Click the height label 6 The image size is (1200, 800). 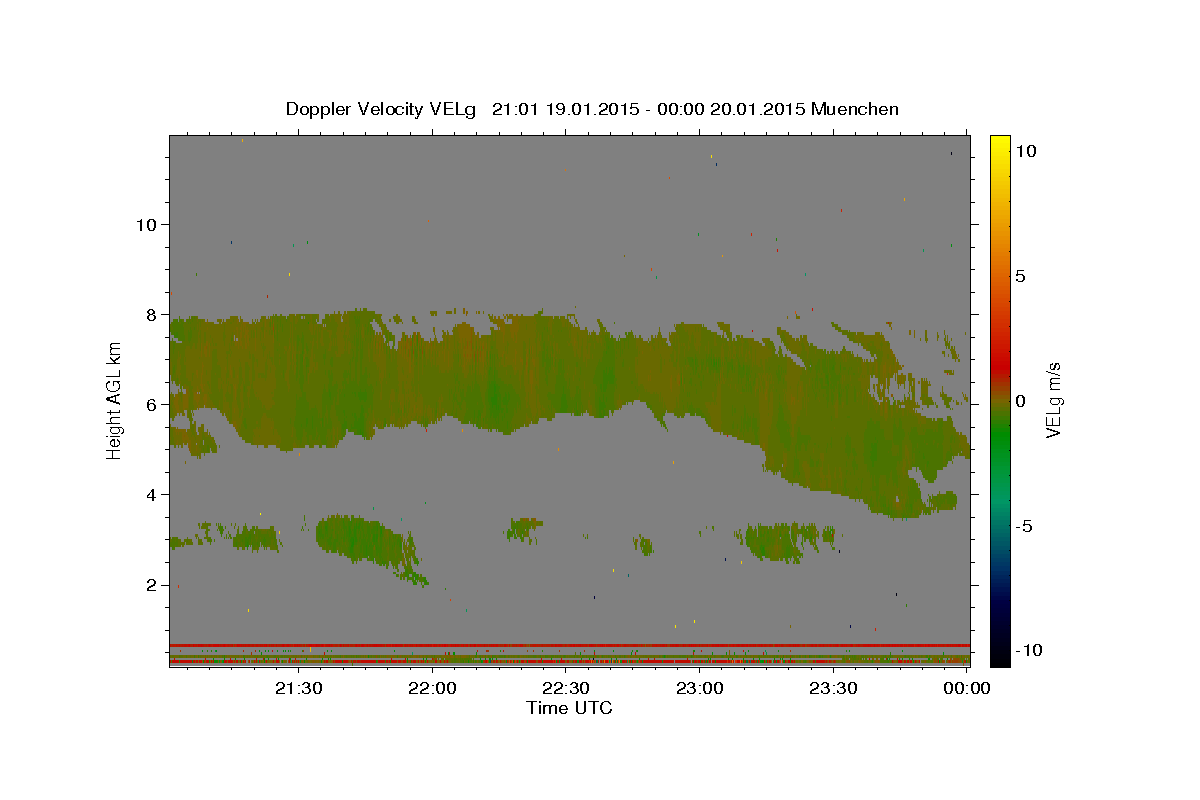click(x=154, y=404)
